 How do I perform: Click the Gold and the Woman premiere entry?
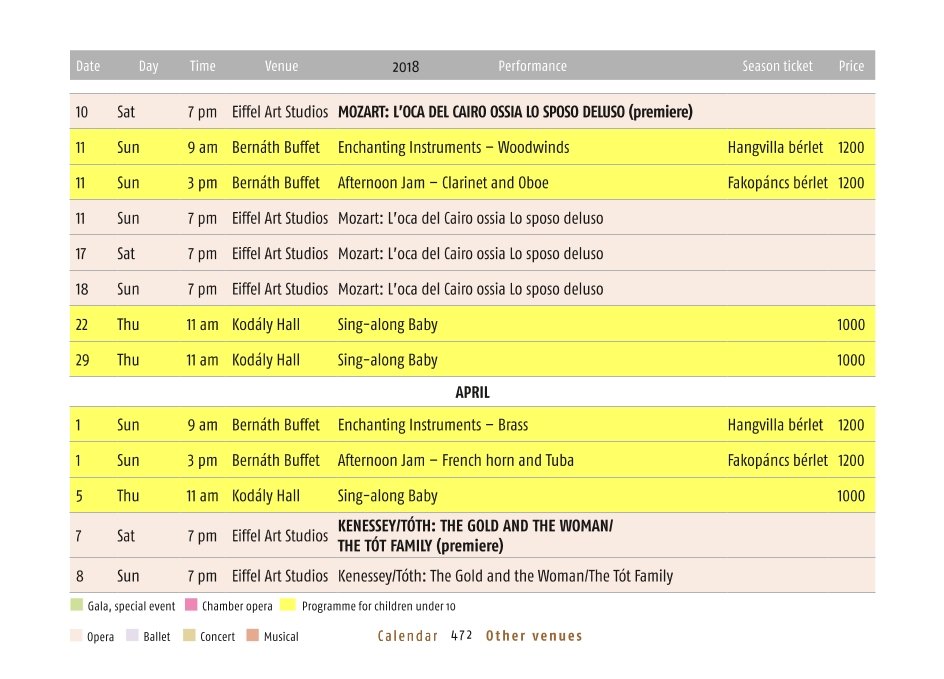(x=475, y=536)
